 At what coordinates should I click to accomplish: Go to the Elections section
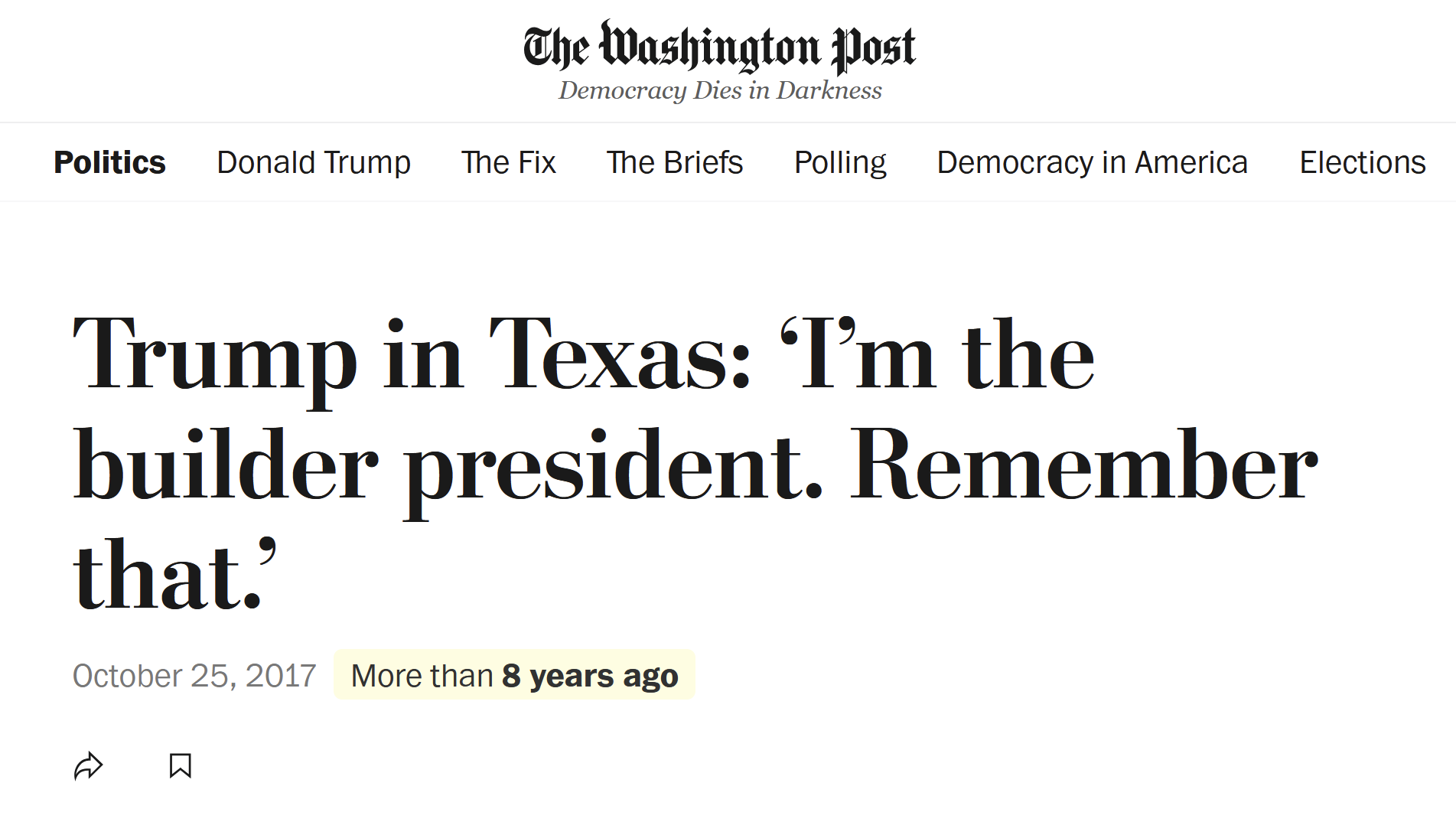tap(1362, 162)
